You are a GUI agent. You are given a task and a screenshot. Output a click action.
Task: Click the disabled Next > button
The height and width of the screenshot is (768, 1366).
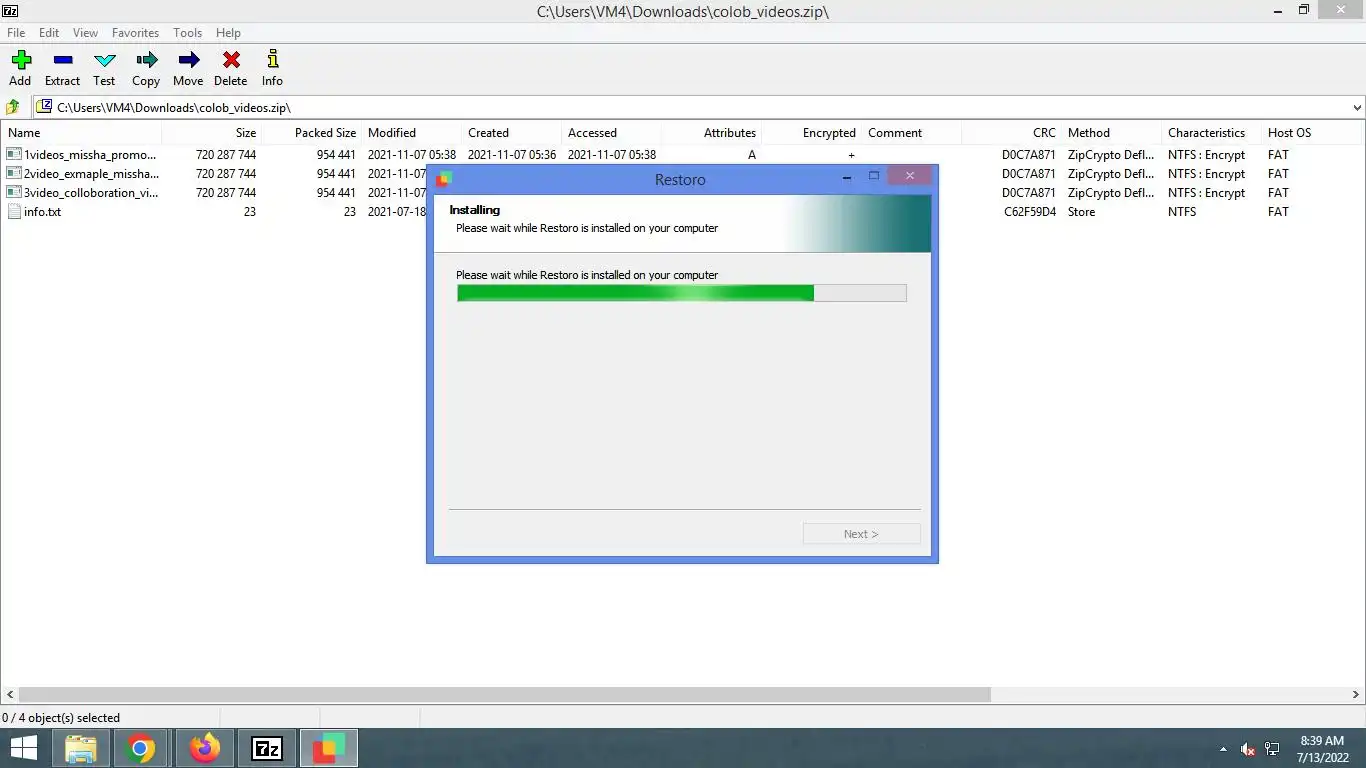pos(861,534)
